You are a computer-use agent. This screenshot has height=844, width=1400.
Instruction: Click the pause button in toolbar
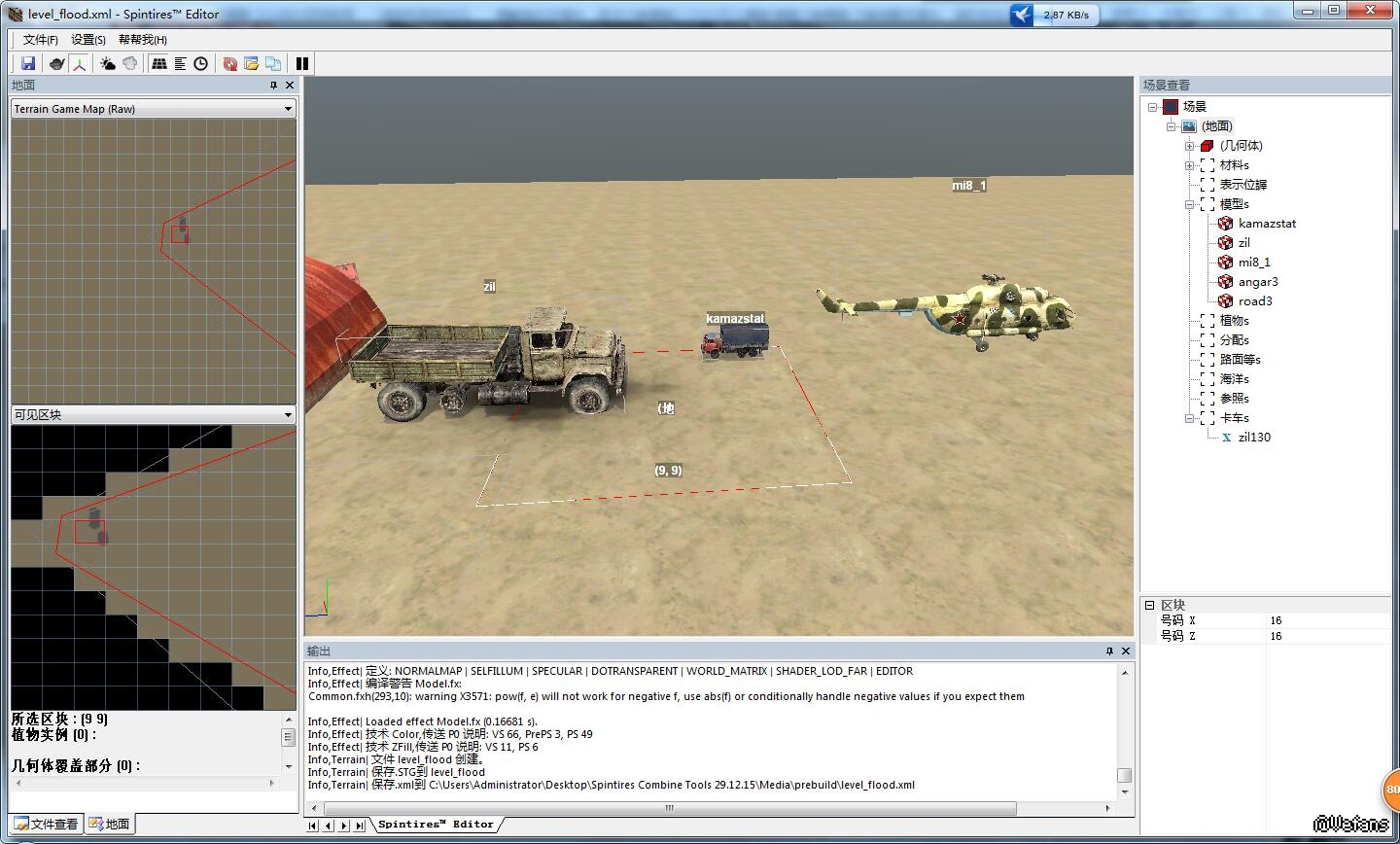point(302,63)
